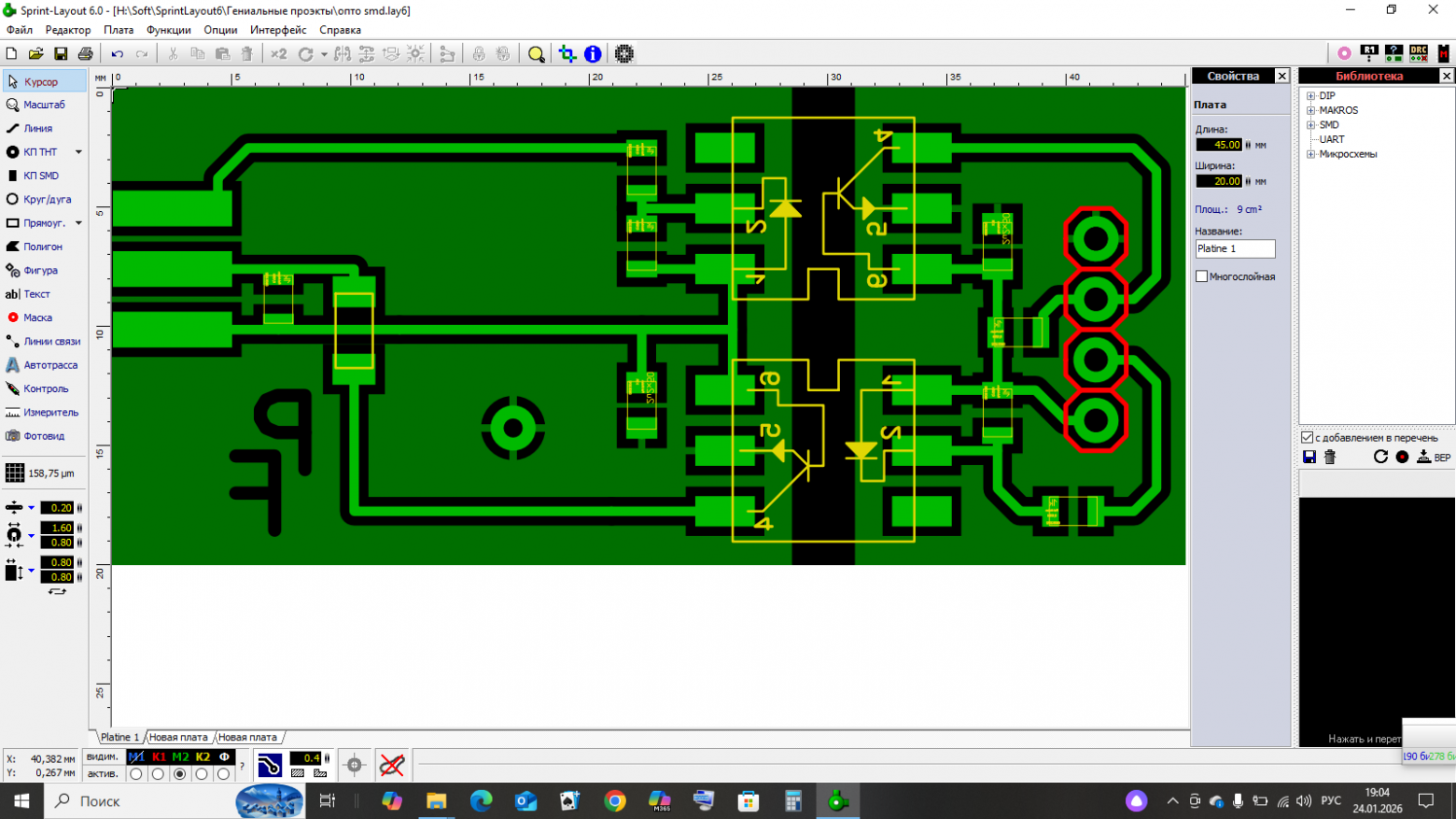Toggle visibility of layer M1
The image size is (1456, 819).
pos(136,756)
